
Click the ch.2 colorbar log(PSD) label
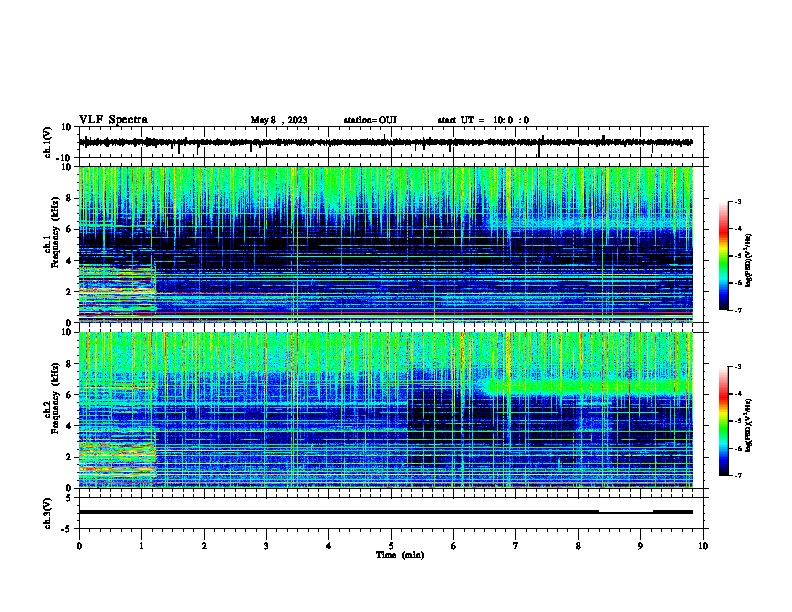749,425
